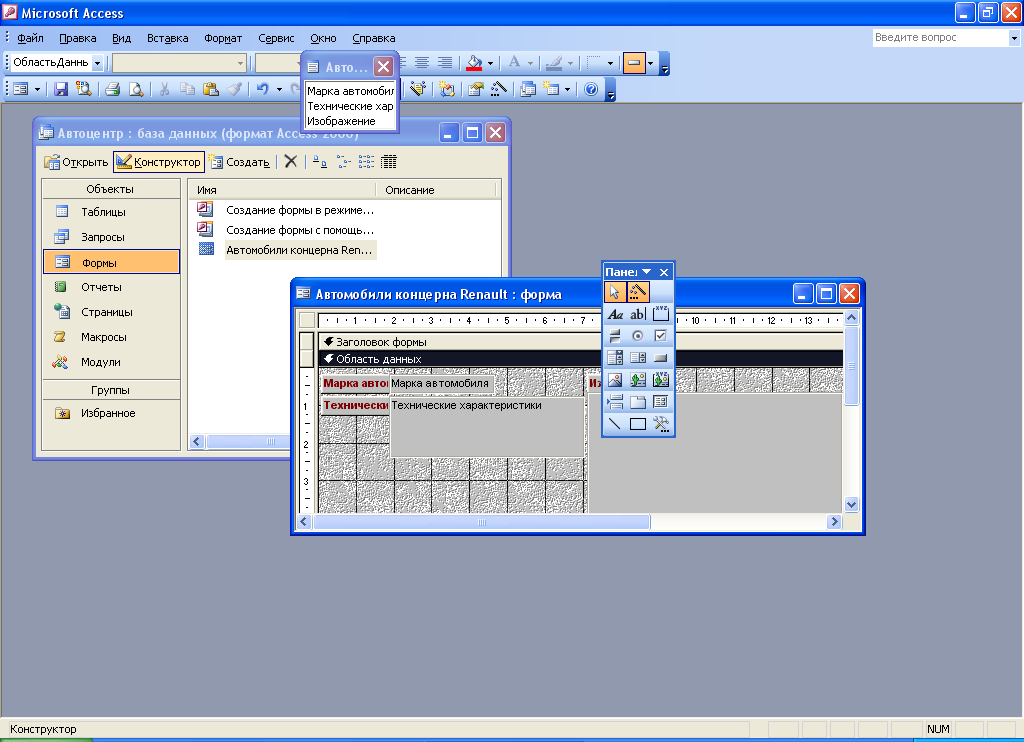Open the Undo history dropdown arrow
1024x742 pixels.
click(x=279, y=89)
